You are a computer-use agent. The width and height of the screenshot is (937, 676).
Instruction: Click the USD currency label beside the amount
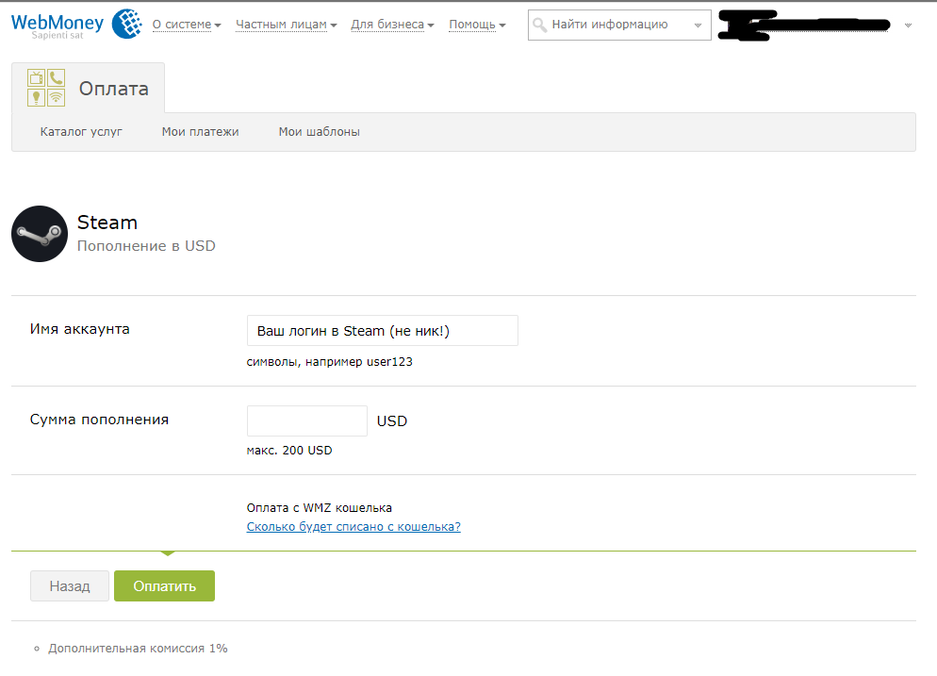[392, 421]
